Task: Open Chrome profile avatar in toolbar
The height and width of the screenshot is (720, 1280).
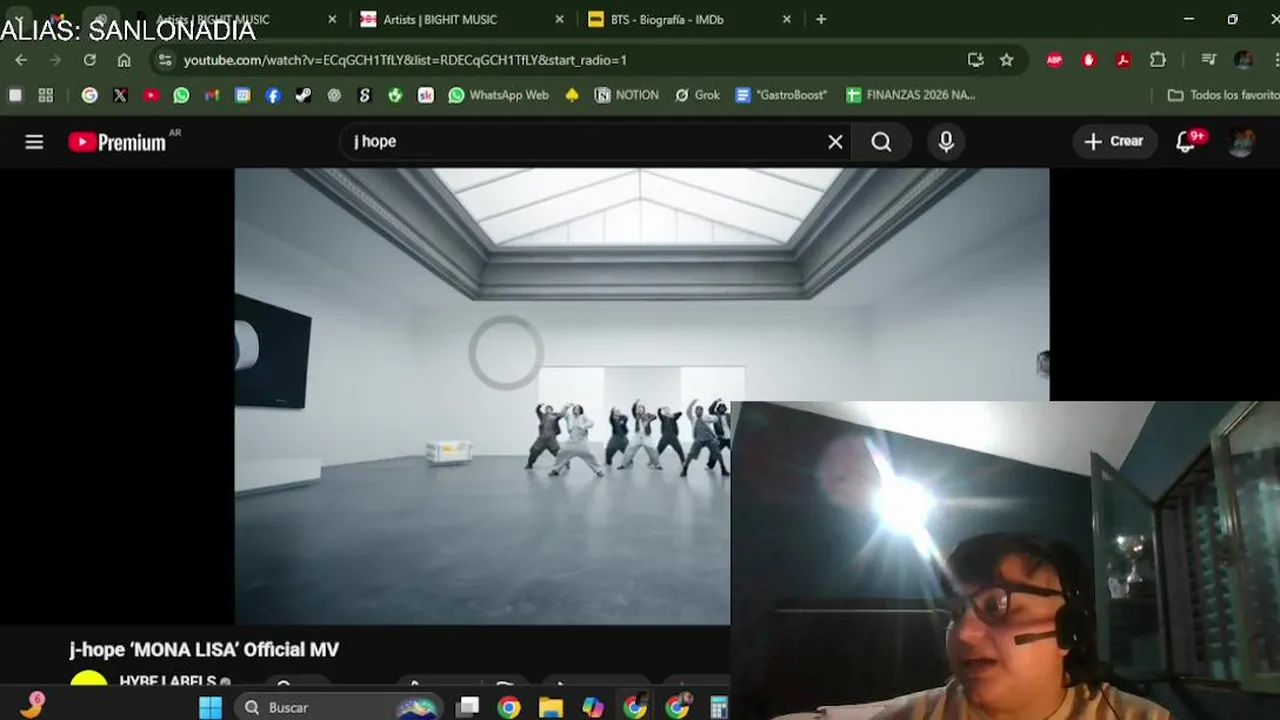Action: click(x=1243, y=60)
